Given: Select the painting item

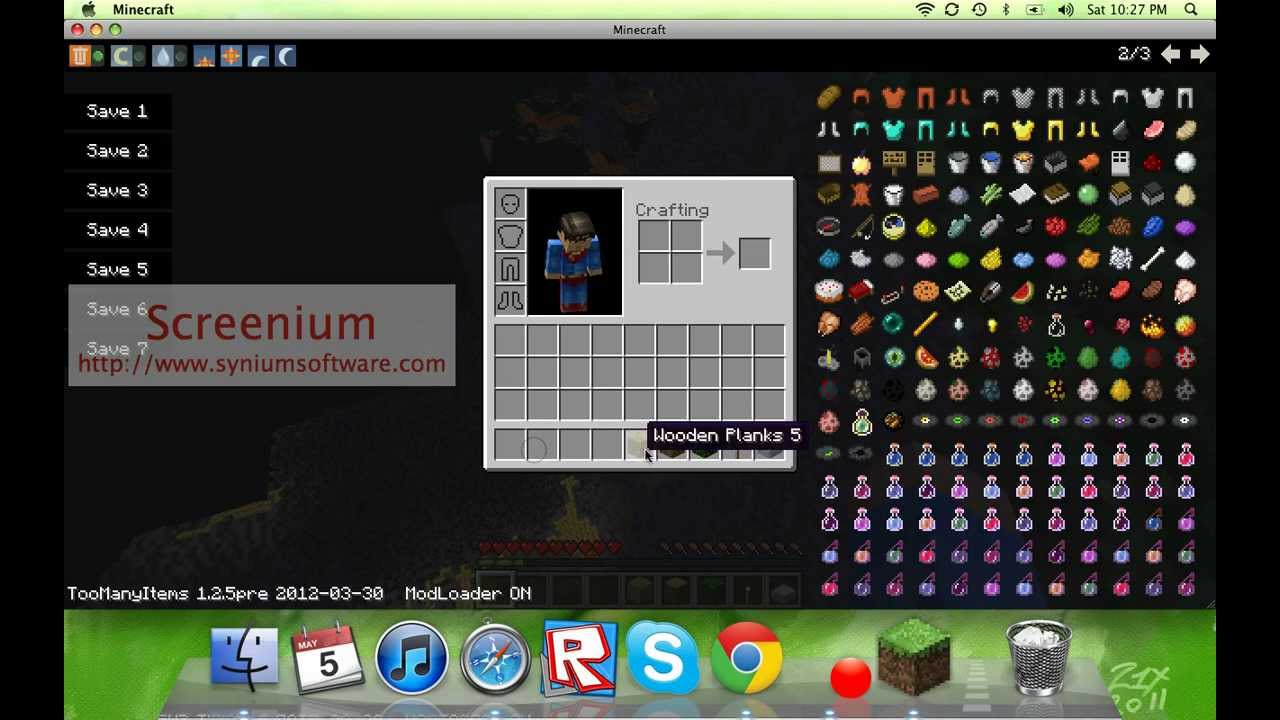Looking at the screenshot, I should click(829, 162).
